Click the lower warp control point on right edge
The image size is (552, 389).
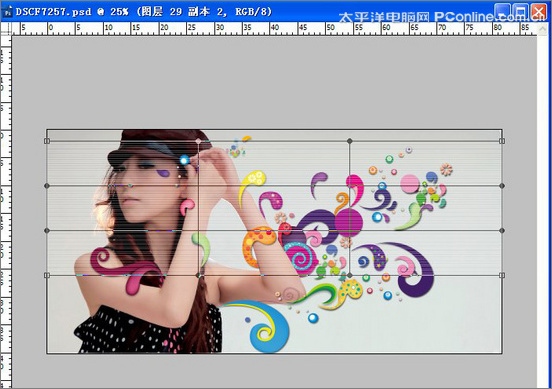tap(502, 230)
